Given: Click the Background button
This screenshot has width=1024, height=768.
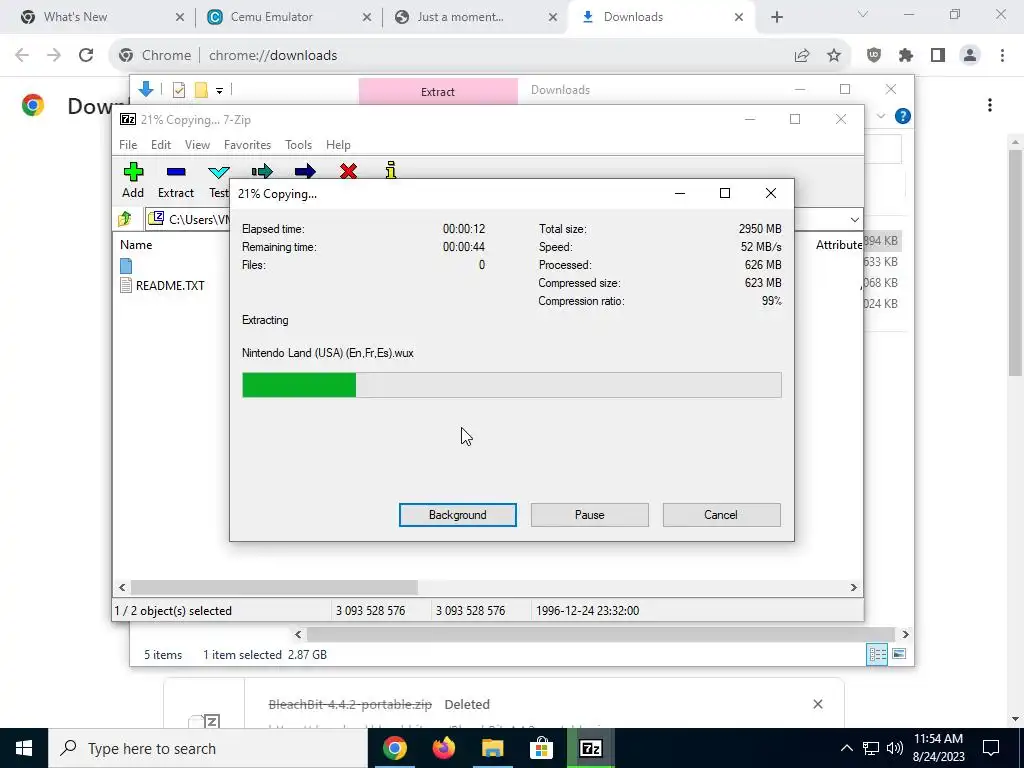Looking at the screenshot, I should (458, 515).
